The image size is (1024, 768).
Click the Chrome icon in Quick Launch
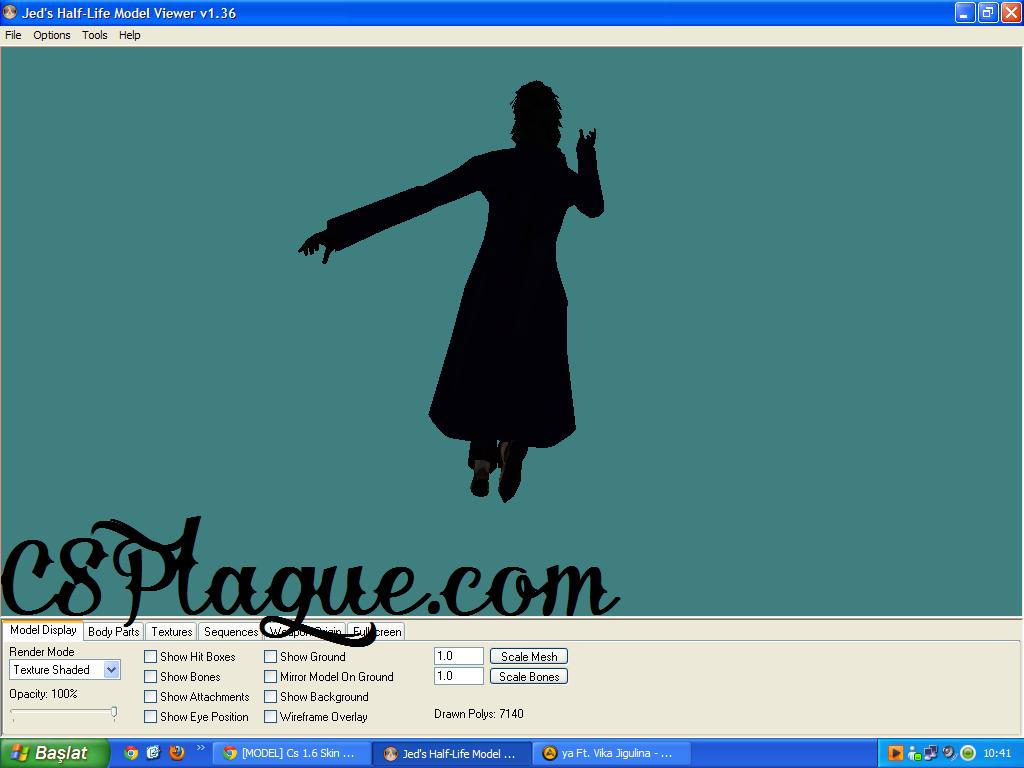click(131, 753)
